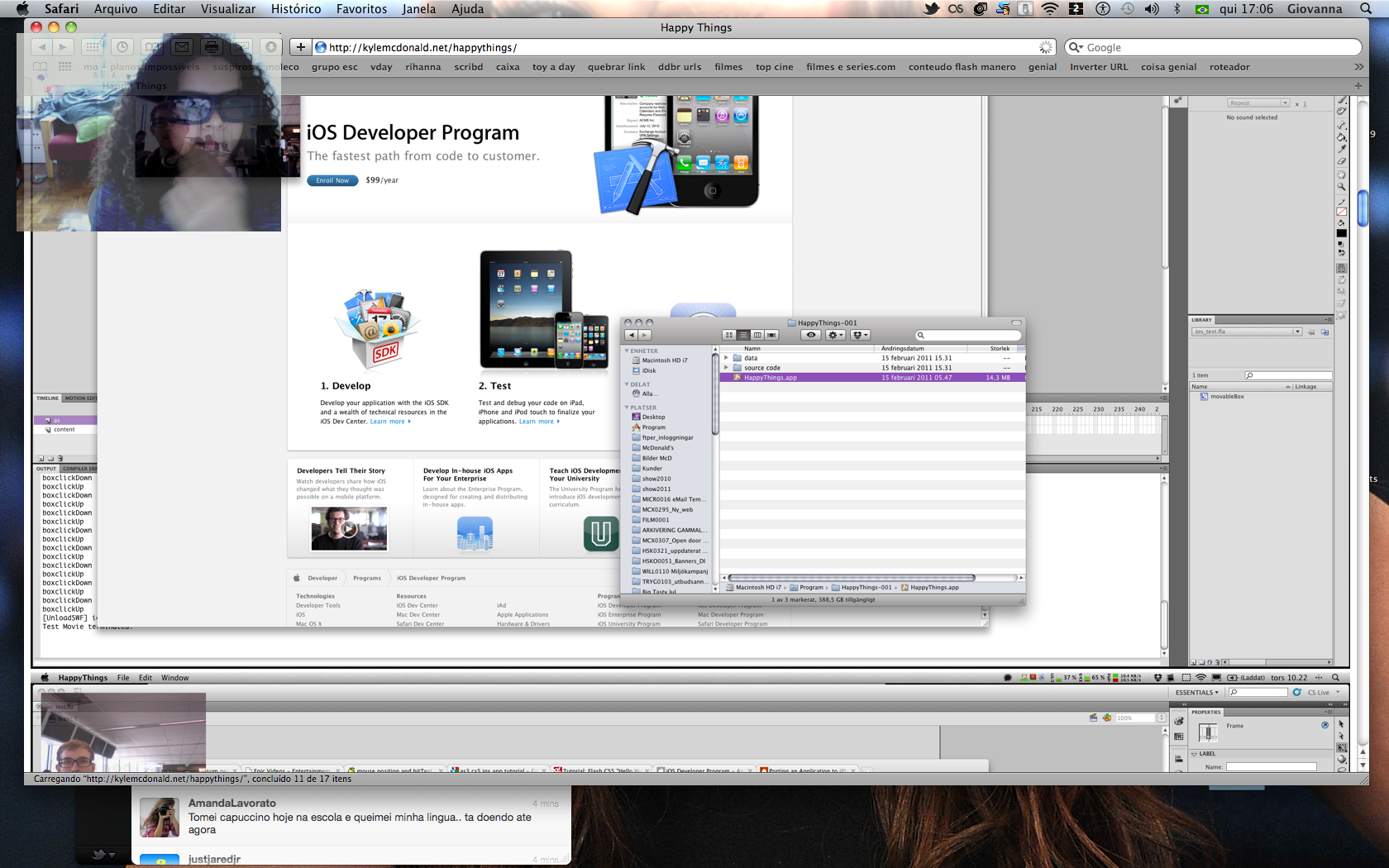Switch Finder window to icon view
The width and height of the screenshot is (1389, 868).
click(x=729, y=335)
